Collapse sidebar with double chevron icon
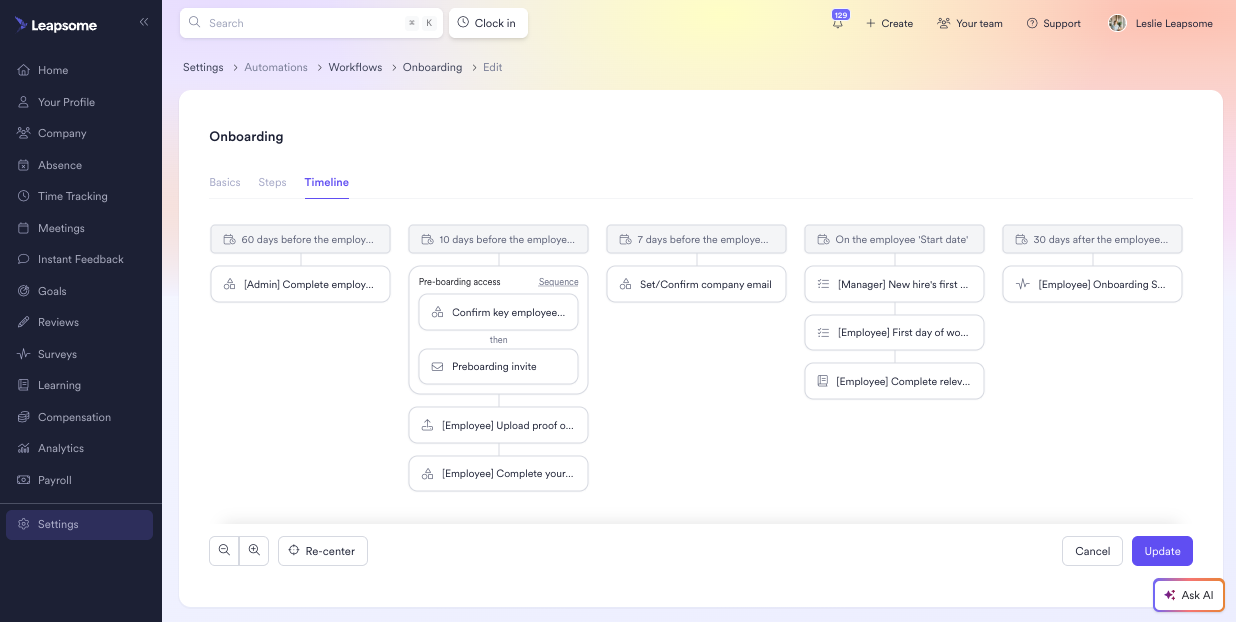This screenshot has height=622, width=1236. point(144,22)
